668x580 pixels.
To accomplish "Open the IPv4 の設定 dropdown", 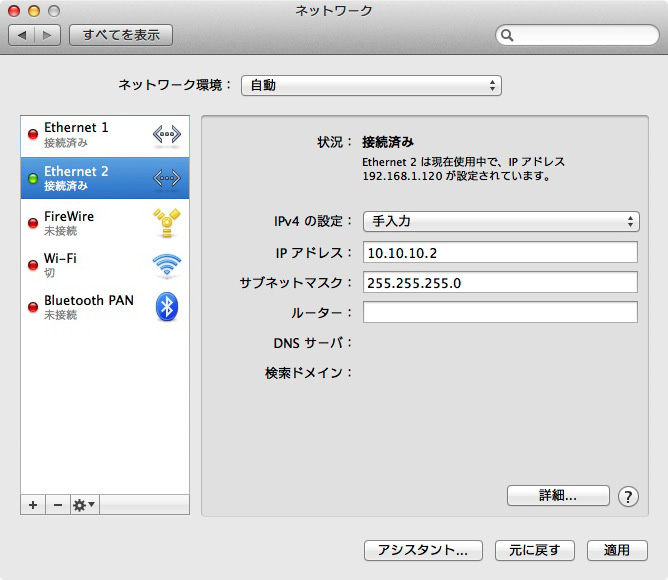I will pyautogui.click(x=501, y=222).
